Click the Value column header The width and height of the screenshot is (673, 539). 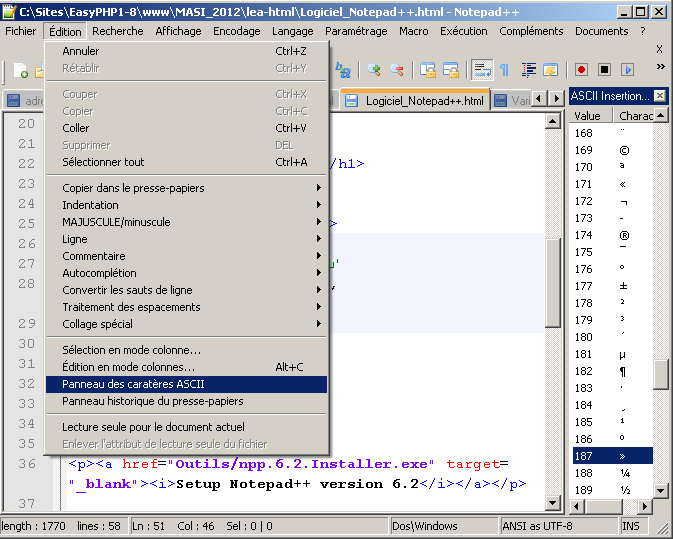click(591, 116)
